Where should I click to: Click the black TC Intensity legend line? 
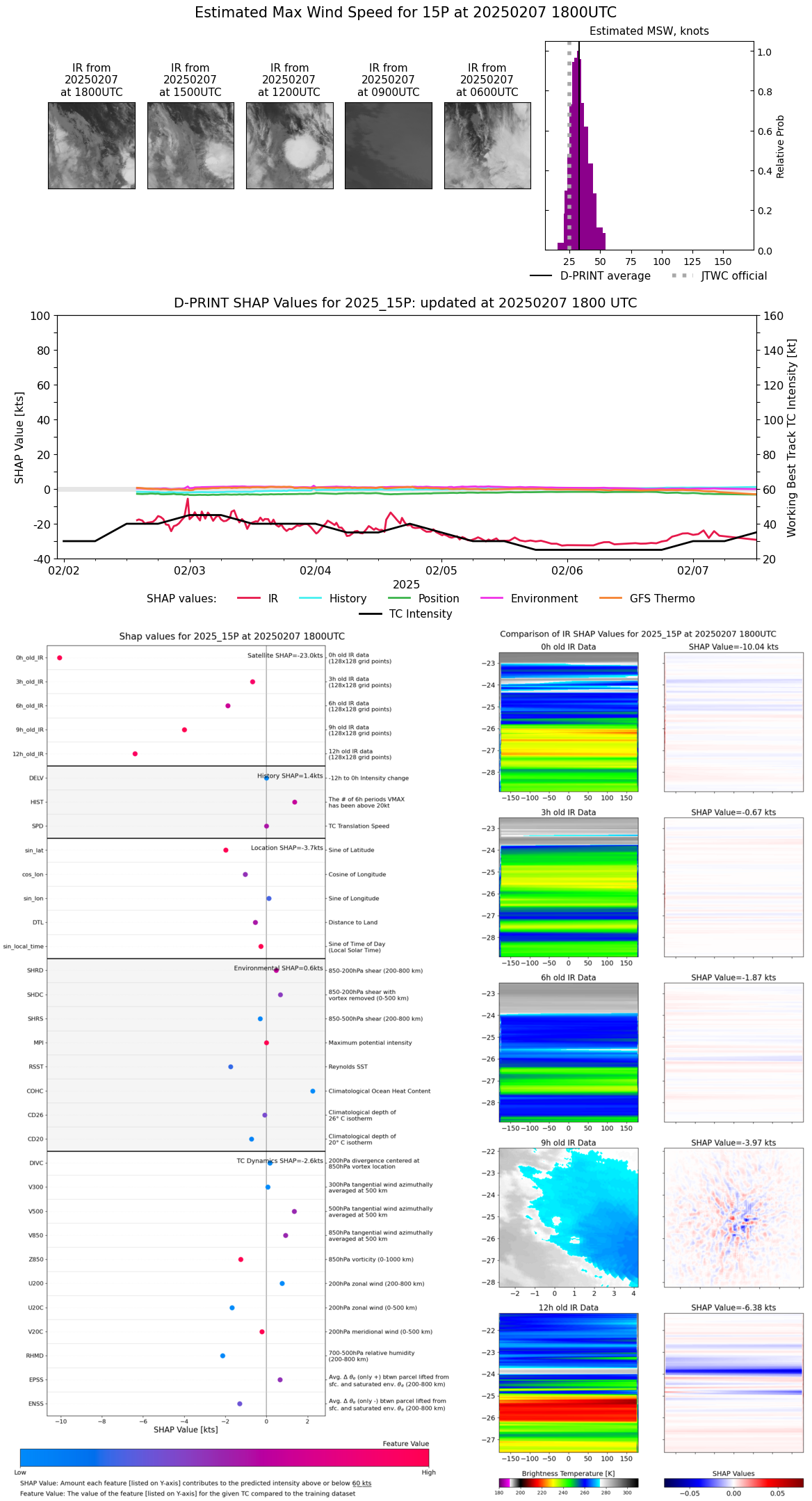pyautogui.click(x=371, y=613)
